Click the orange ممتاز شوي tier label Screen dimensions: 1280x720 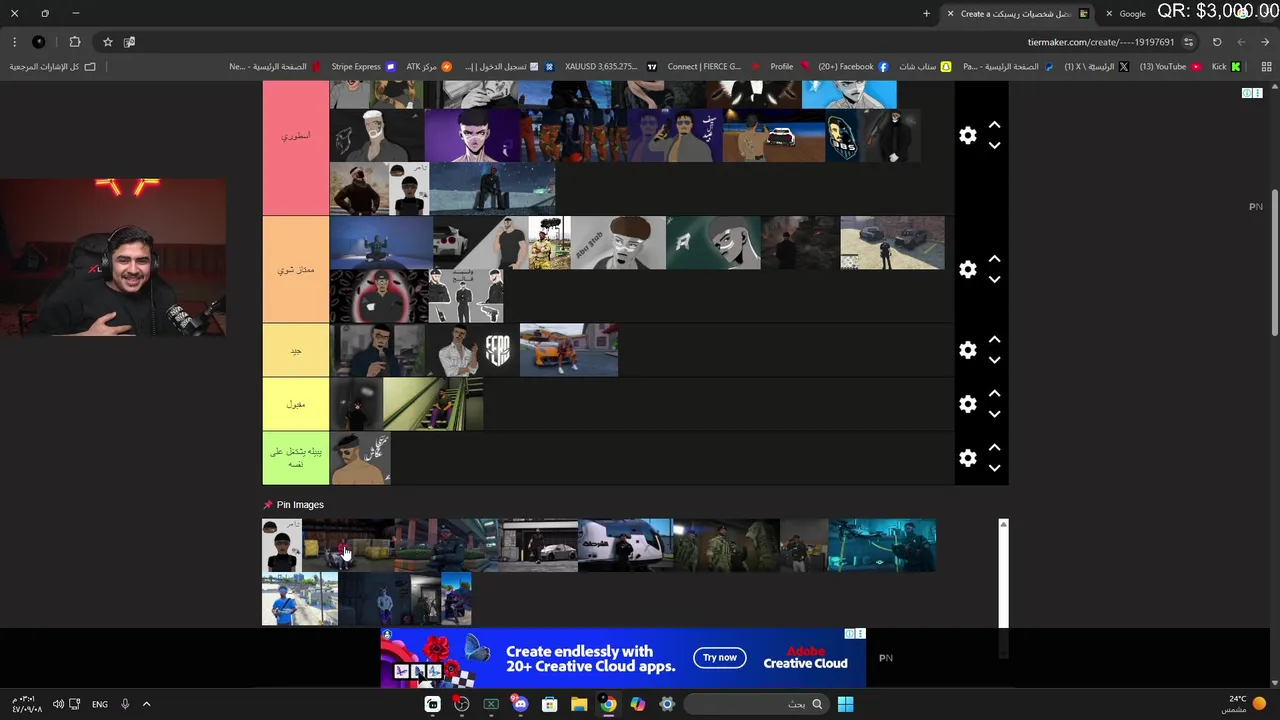tap(296, 269)
